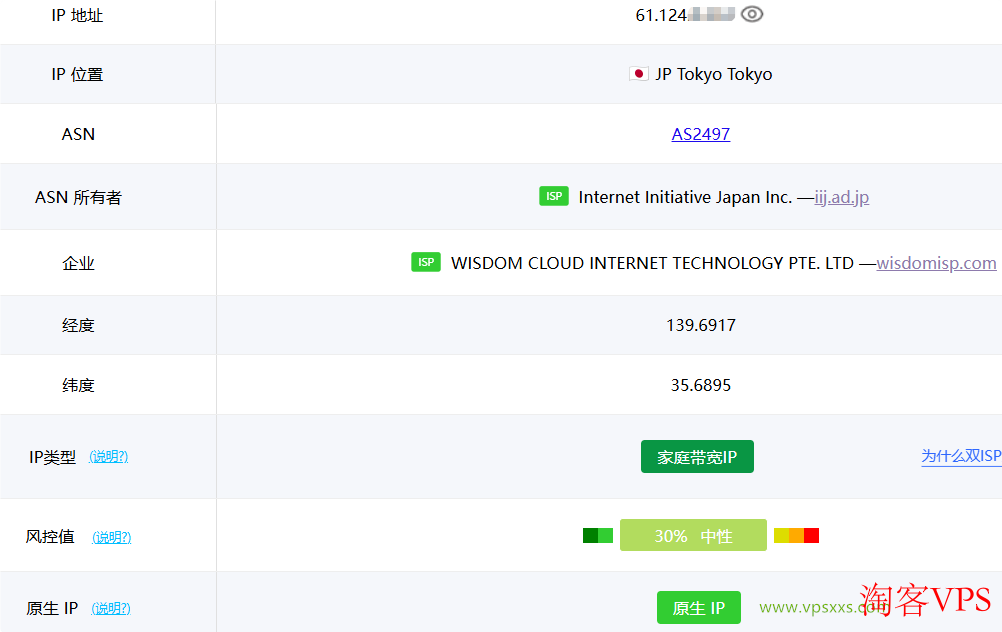Screen dimensions: 1002x632
Task: Click the green 原生 IP badge
Action: click(x=698, y=607)
